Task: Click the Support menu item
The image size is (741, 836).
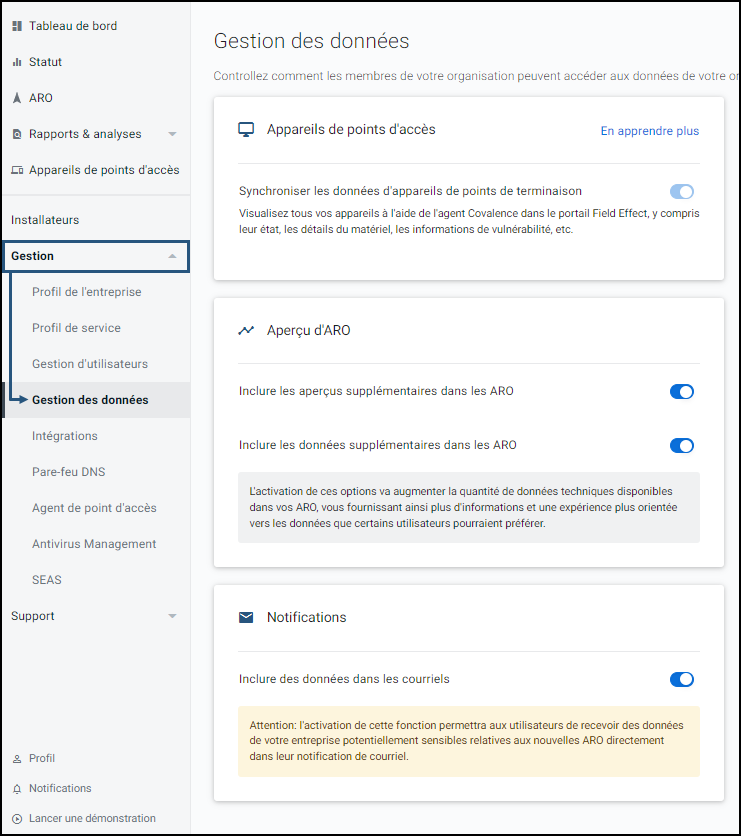Action: (33, 616)
